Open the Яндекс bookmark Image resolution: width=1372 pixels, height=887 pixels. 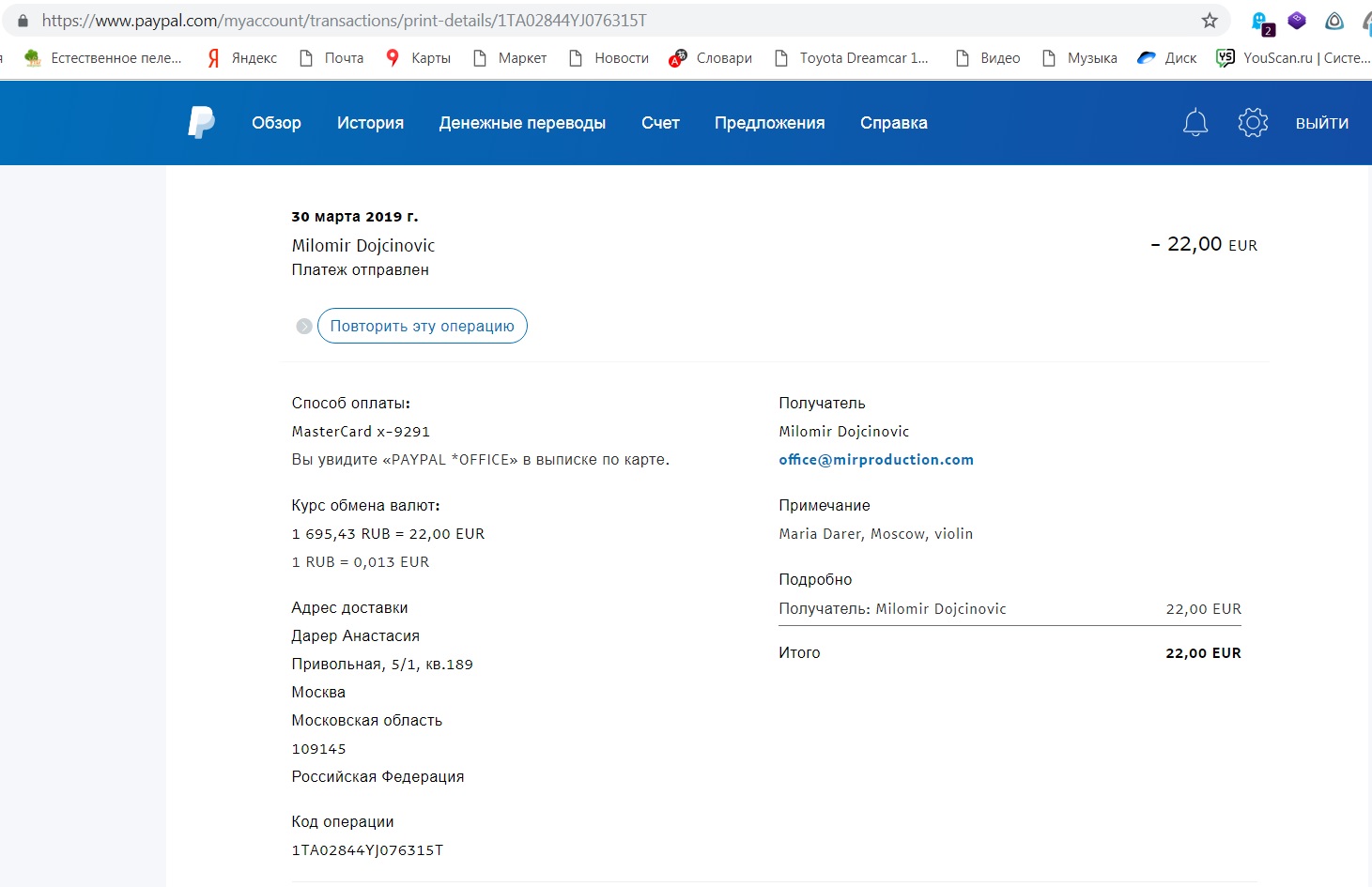coord(242,58)
